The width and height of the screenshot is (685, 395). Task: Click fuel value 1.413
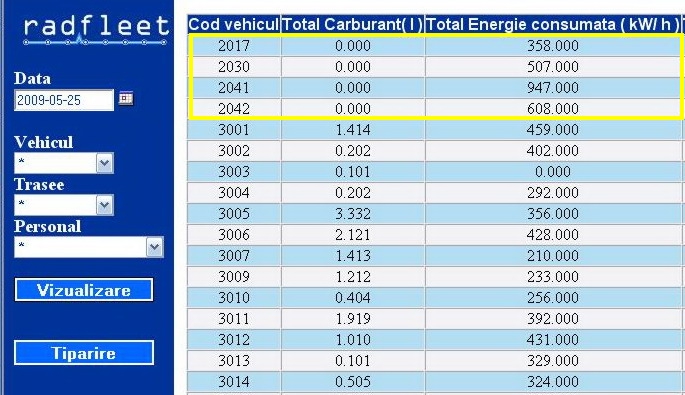(353, 255)
